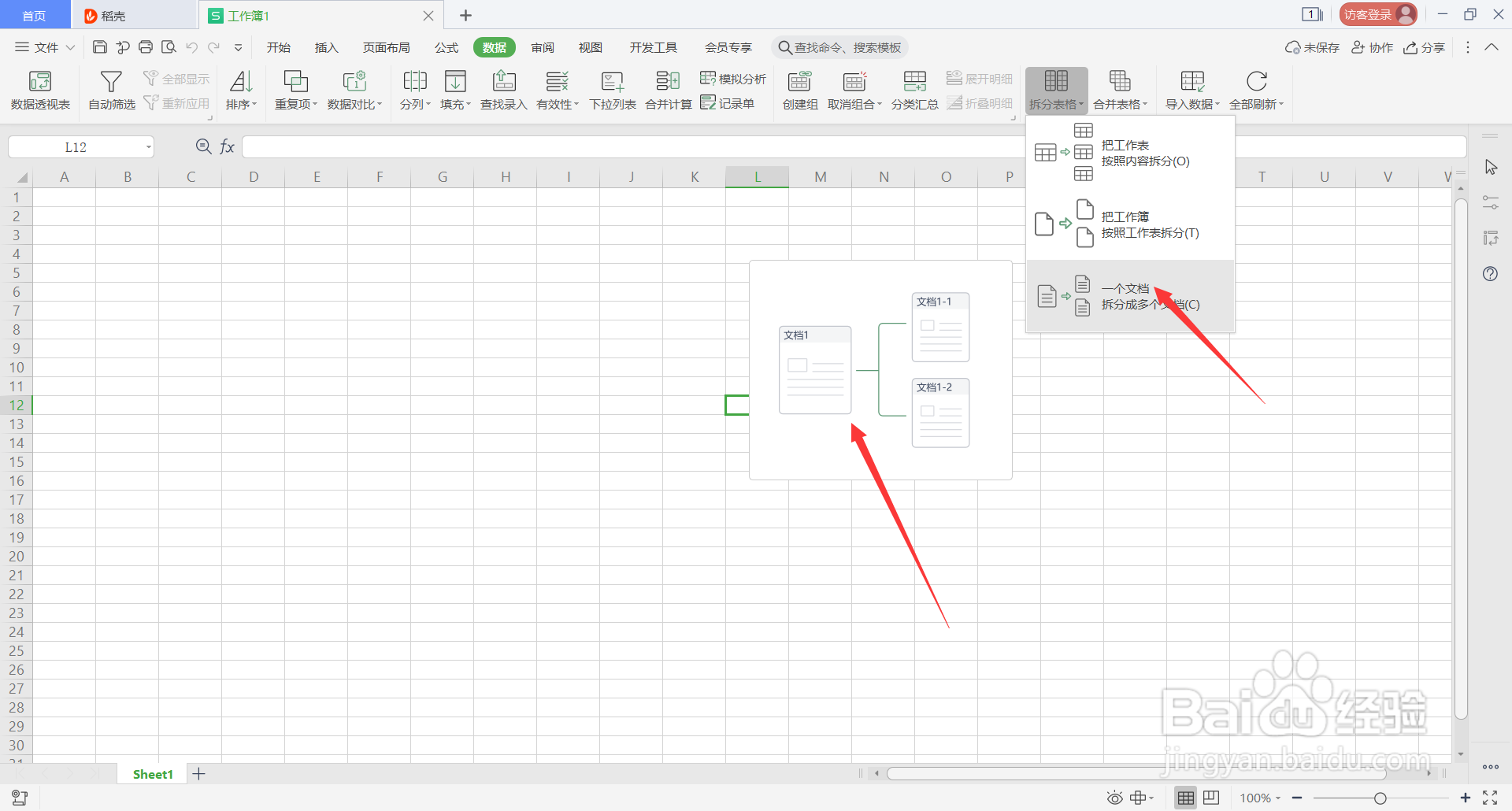Click the zoom in plus button
1512x811 pixels.
click(1466, 798)
